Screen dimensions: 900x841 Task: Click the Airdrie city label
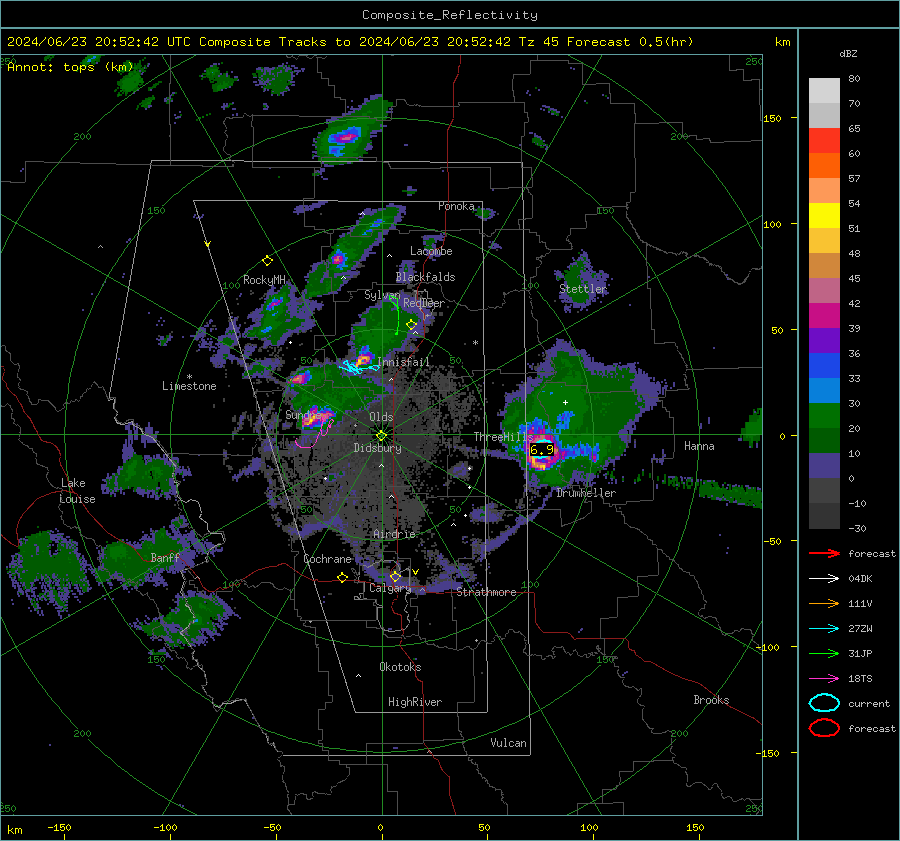pyautogui.click(x=394, y=534)
